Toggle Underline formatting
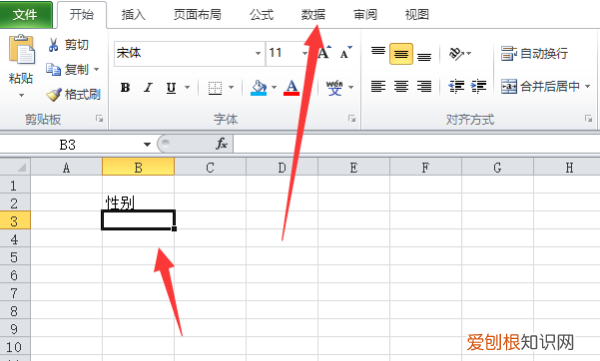 pos(171,88)
